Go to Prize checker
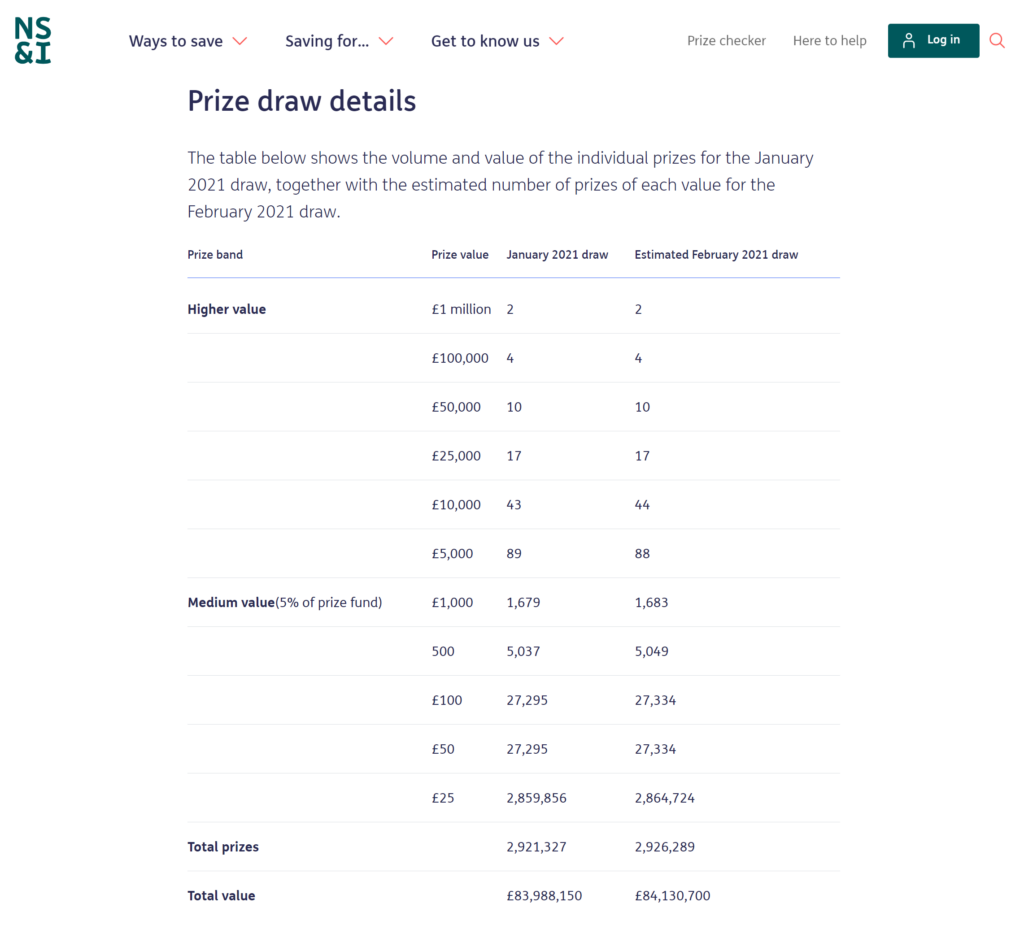Viewport: 1024px width, 951px height. (x=726, y=40)
